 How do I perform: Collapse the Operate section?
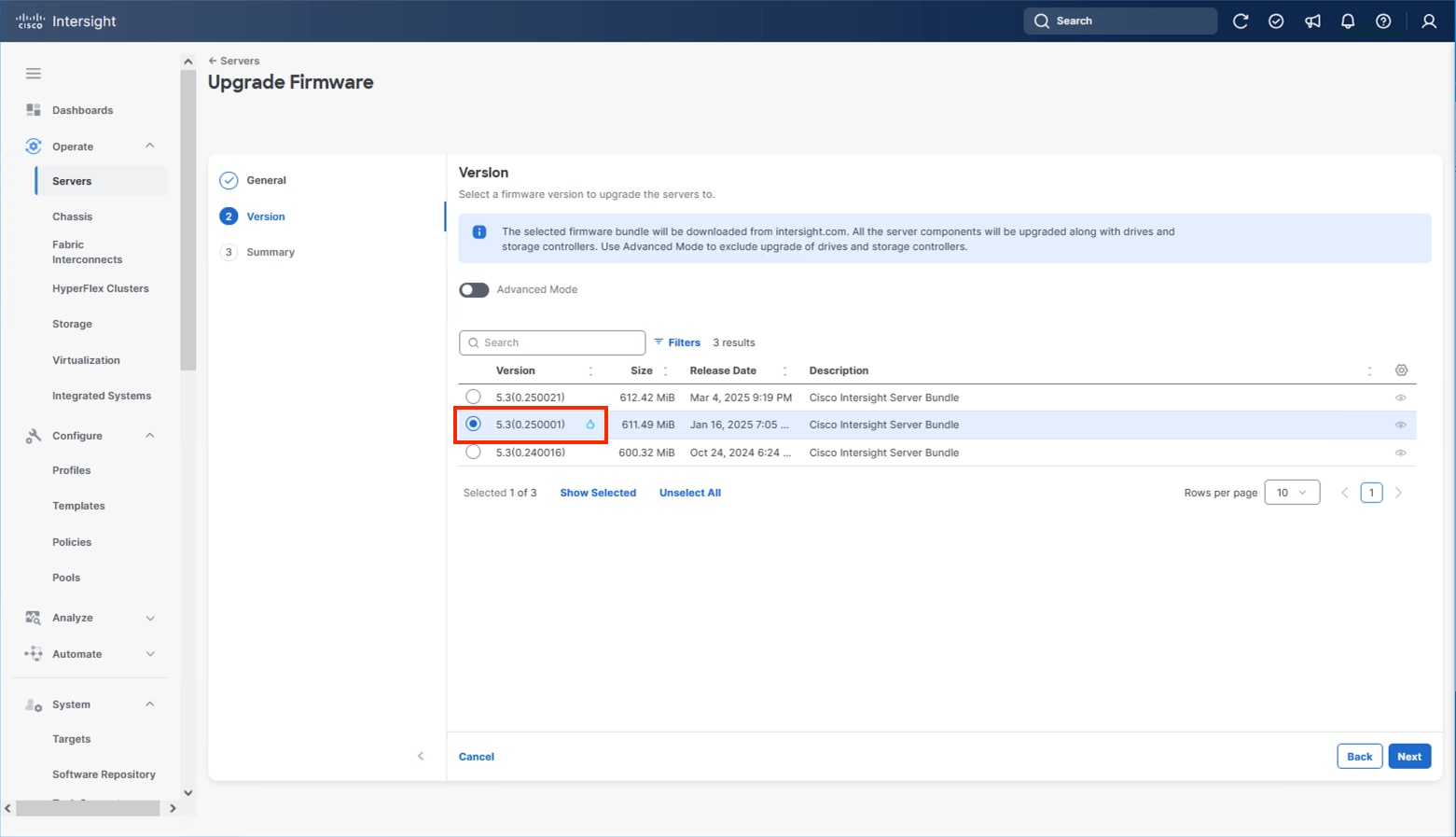(x=149, y=146)
